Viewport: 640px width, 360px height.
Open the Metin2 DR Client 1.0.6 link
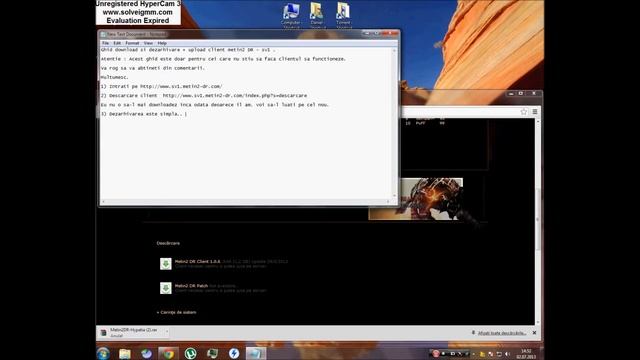[x=198, y=261]
